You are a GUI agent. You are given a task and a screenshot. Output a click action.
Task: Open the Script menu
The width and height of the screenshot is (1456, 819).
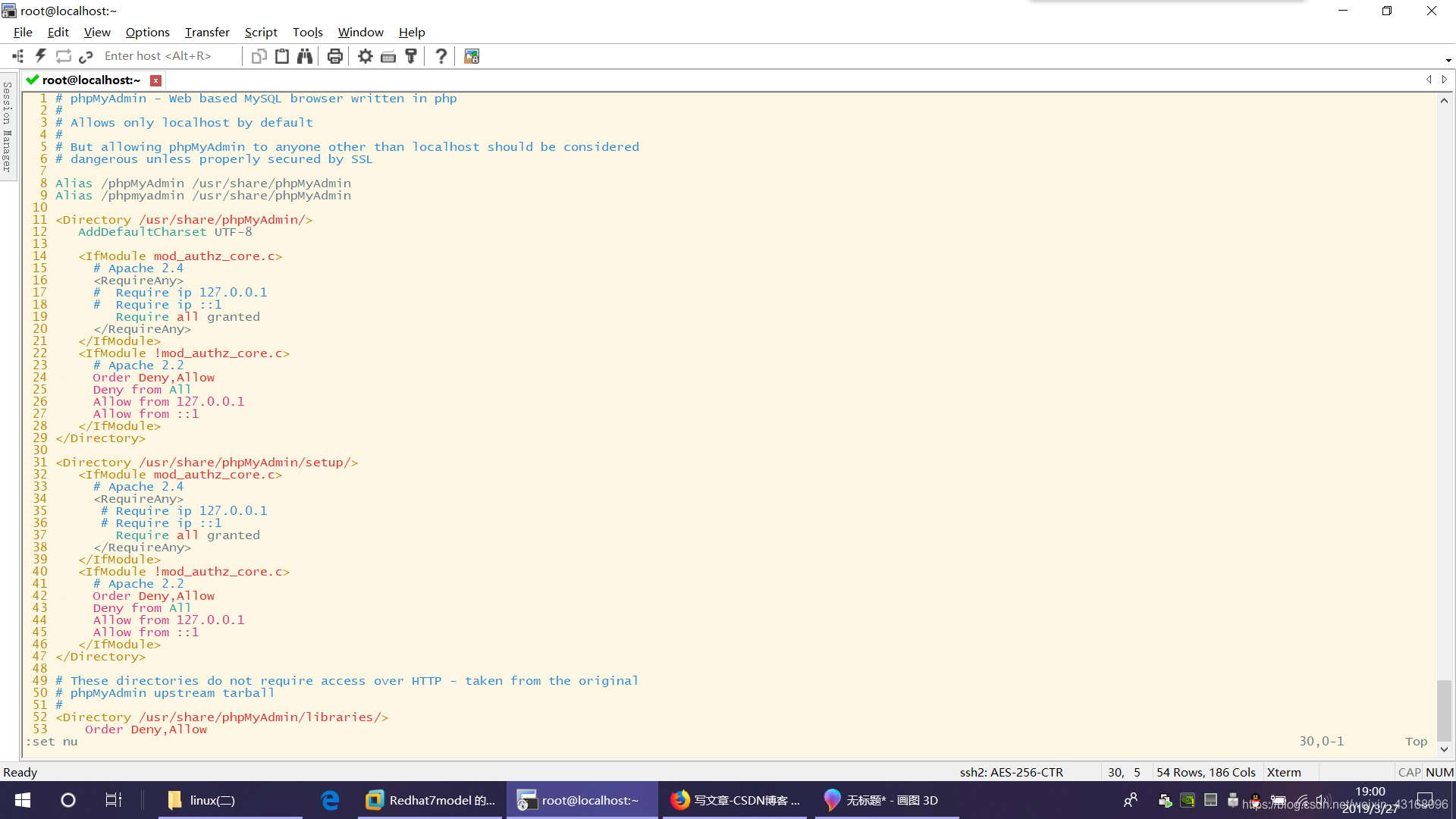click(x=261, y=32)
